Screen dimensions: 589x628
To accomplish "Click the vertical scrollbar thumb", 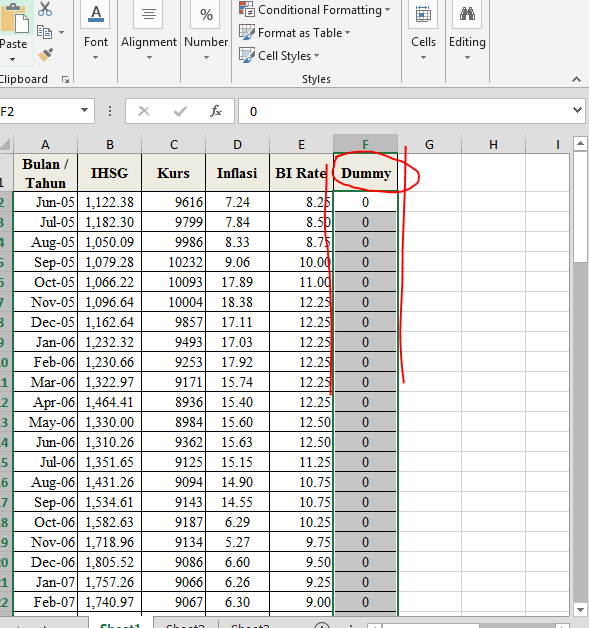I will [580, 207].
